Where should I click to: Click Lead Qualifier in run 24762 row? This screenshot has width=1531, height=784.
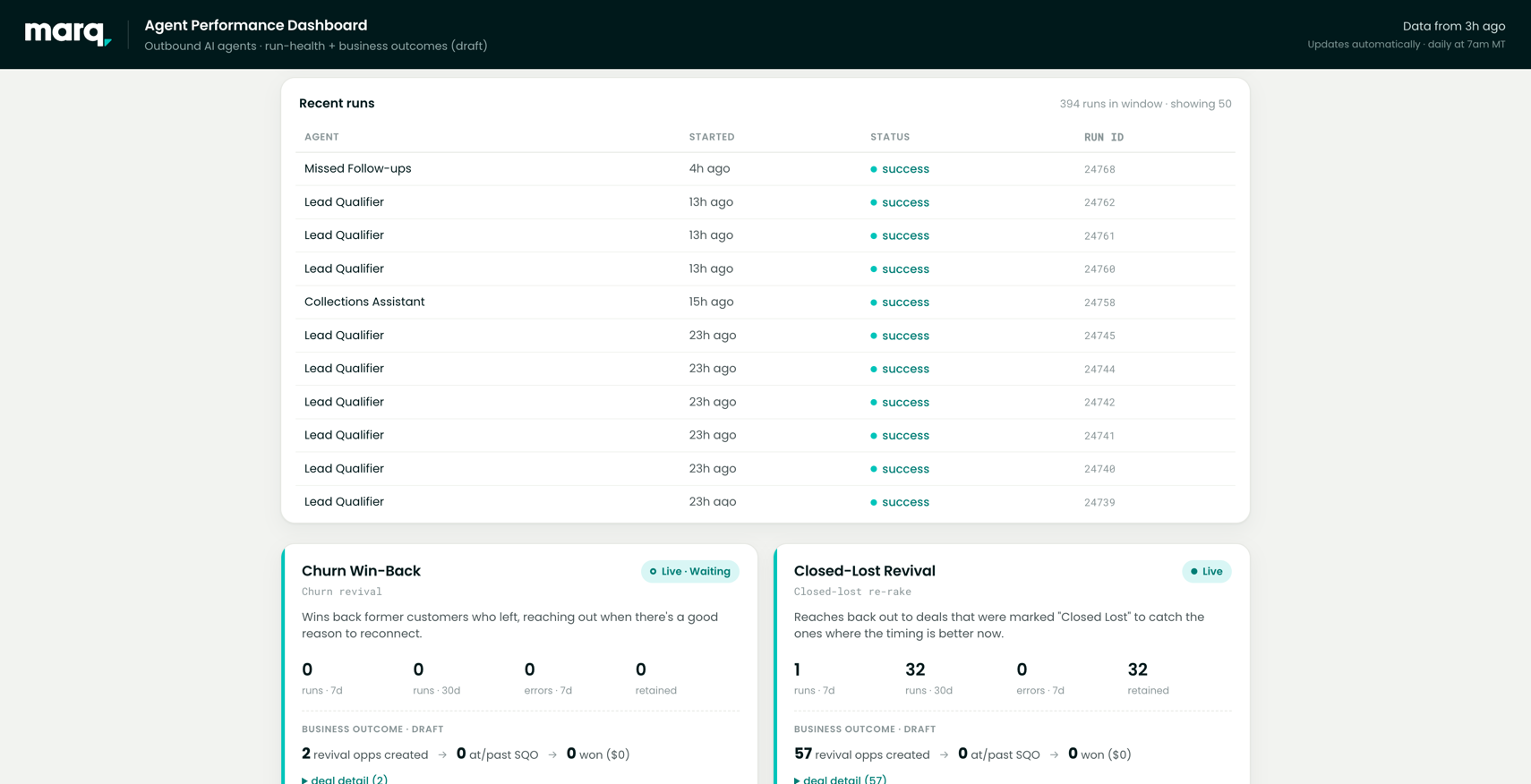pyautogui.click(x=344, y=202)
